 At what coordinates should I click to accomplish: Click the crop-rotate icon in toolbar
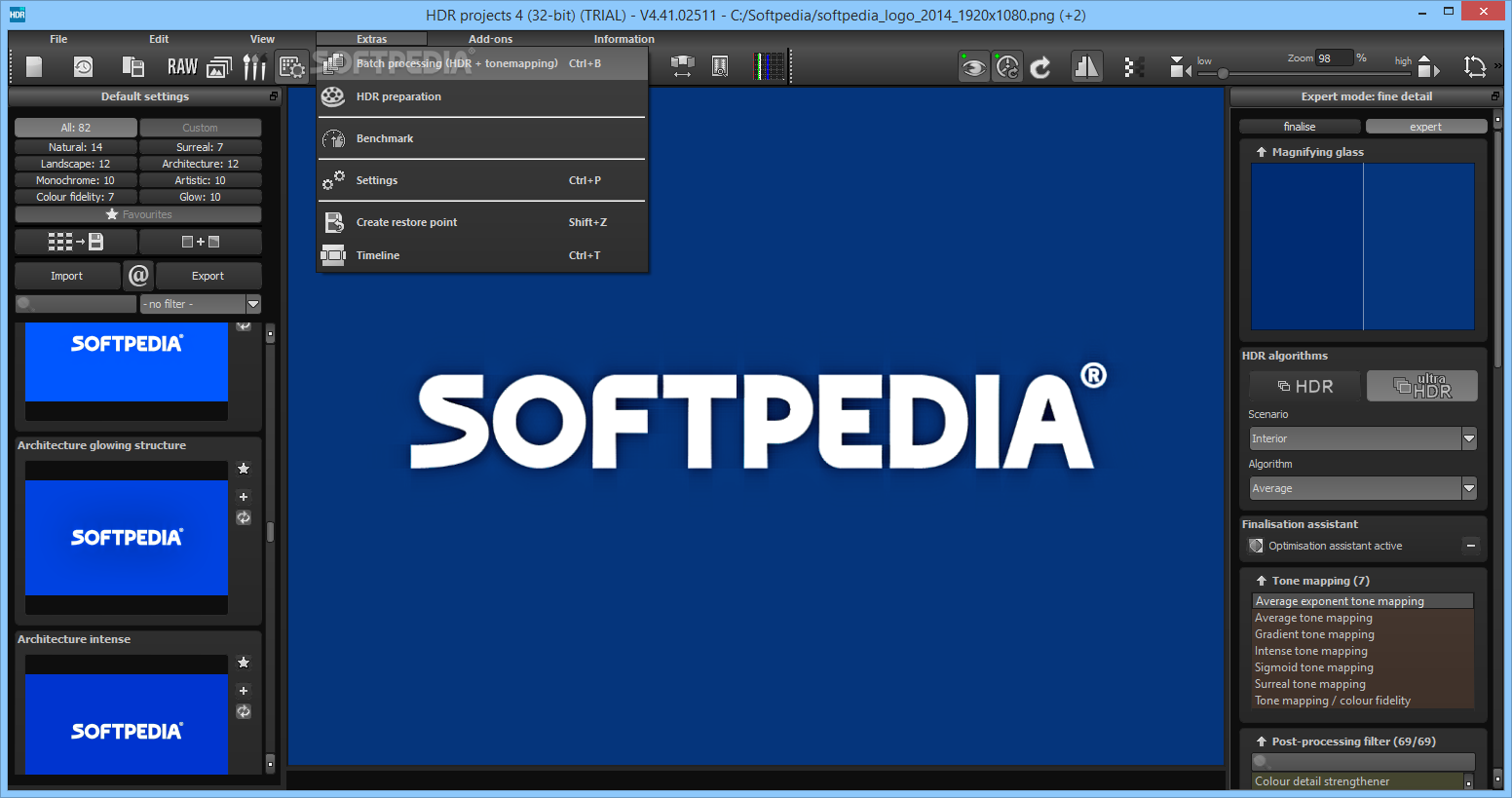pos(1475,66)
